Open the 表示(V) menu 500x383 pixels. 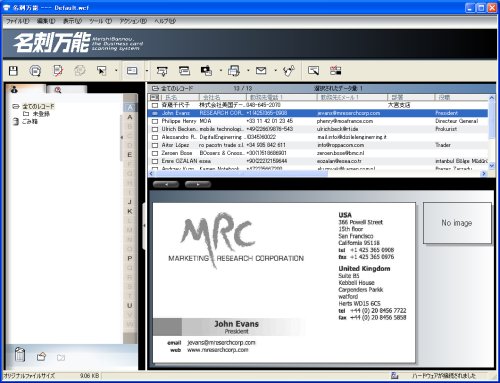click(x=72, y=21)
